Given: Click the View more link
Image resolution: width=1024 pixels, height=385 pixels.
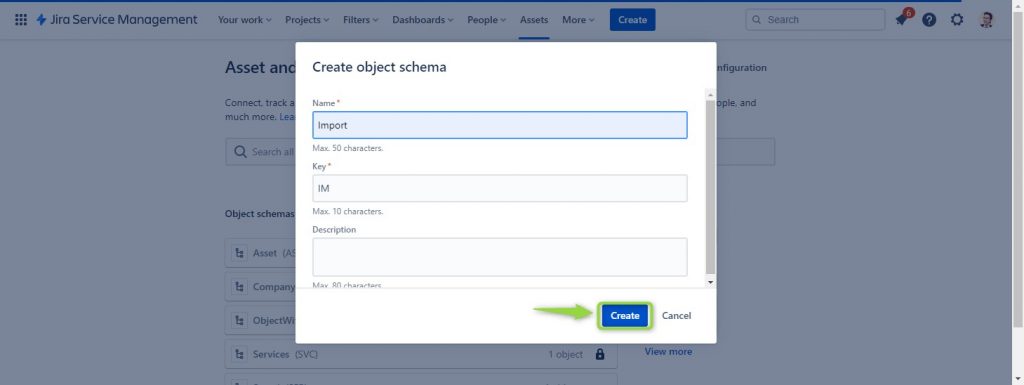Looking at the screenshot, I should pyautogui.click(x=668, y=351).
